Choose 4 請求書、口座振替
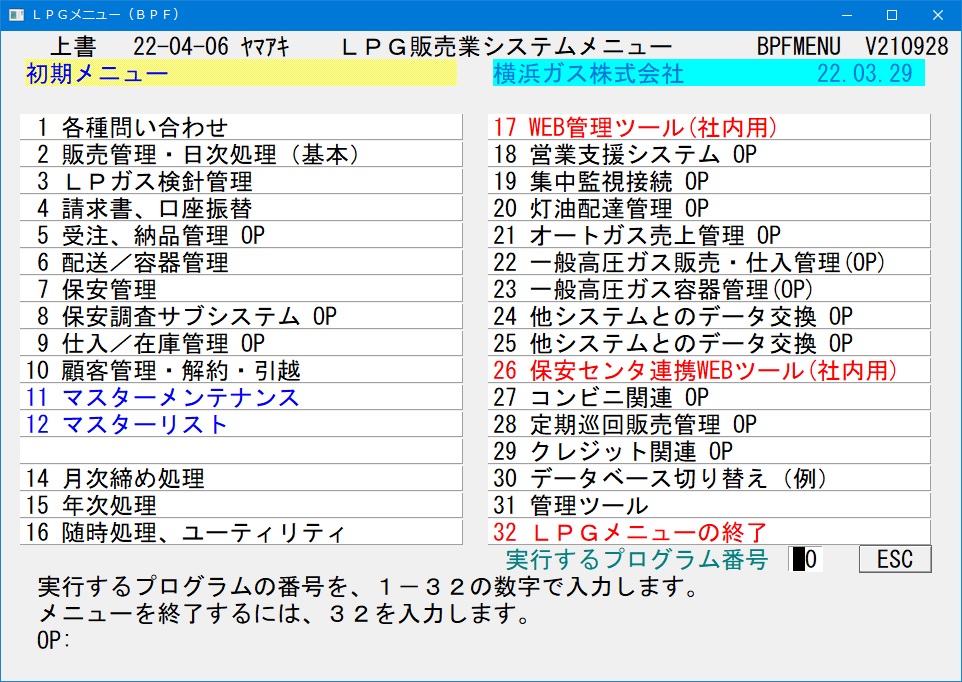962x682 pixels. coord(240,208)
